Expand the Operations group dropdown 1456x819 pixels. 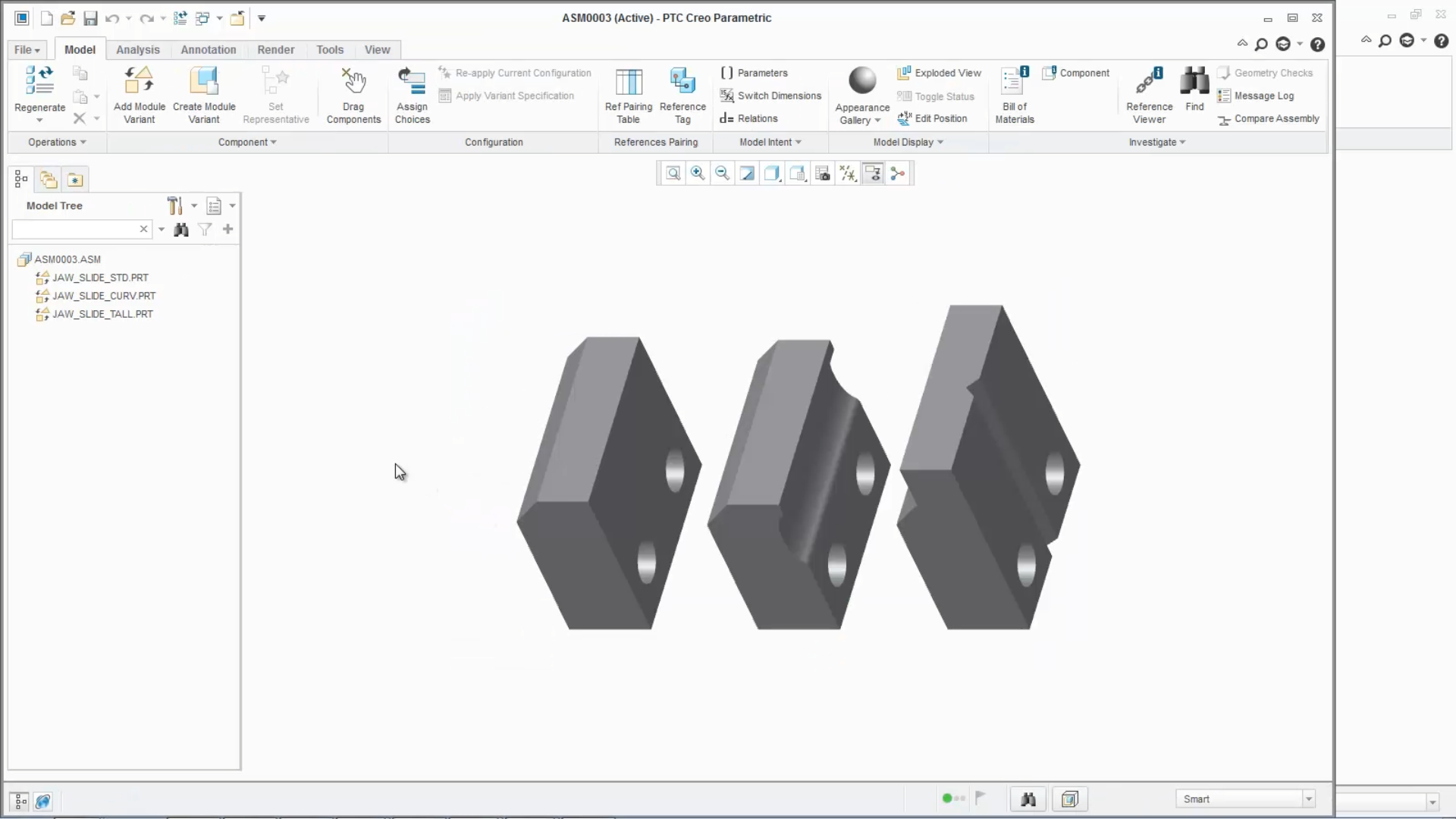[x=57, y=142]
